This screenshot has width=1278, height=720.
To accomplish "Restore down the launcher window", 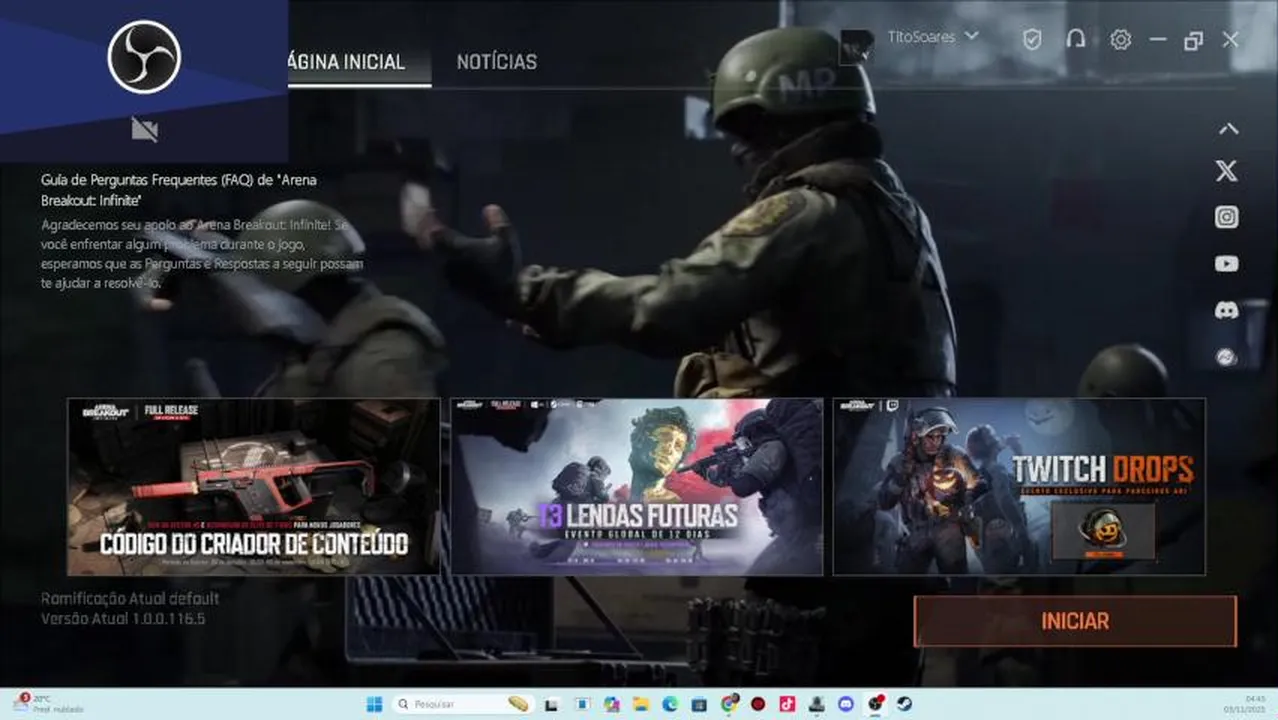I will point(1193,40).
